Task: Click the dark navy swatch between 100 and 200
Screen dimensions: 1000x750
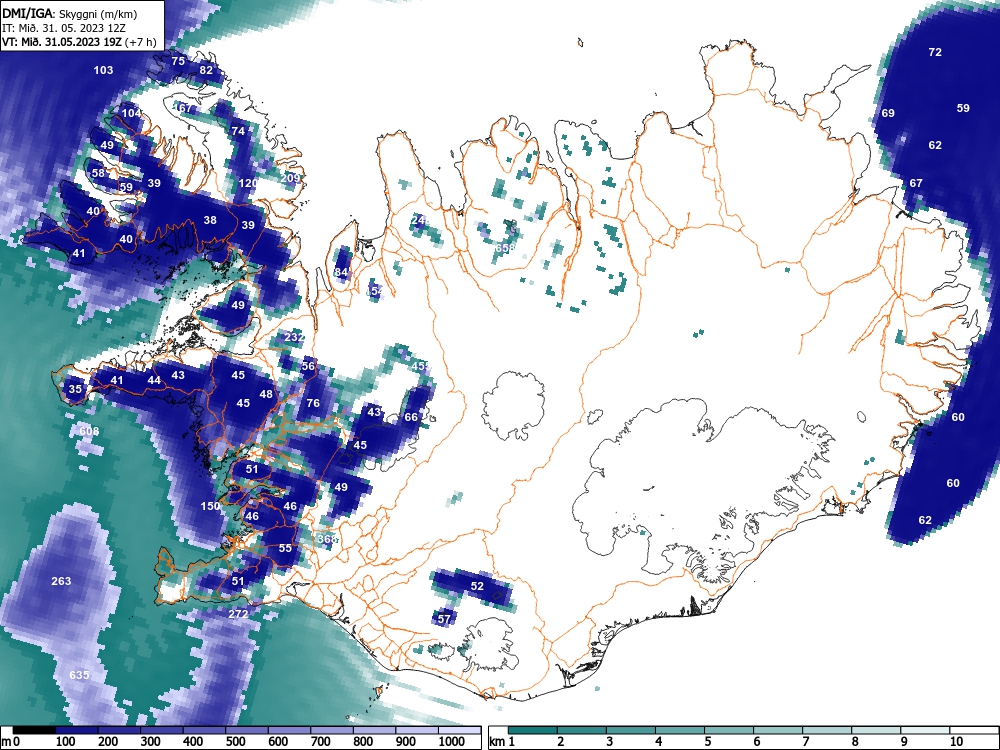Action: 77,730
